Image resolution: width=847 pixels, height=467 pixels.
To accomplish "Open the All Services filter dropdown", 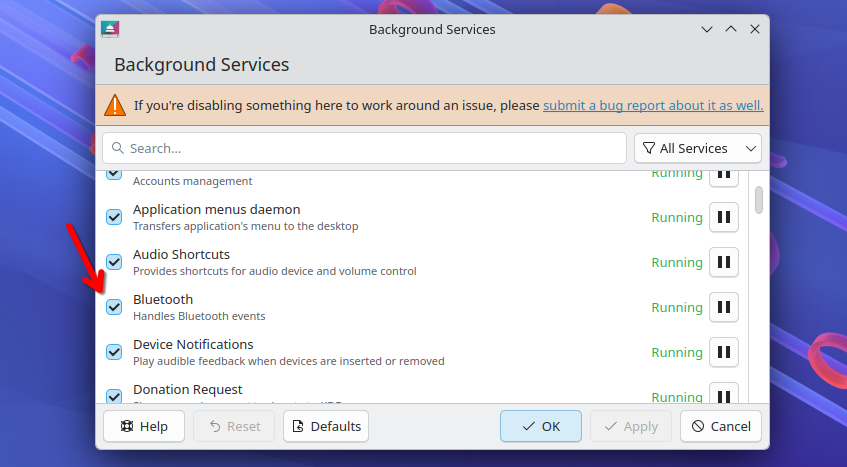I will [698, 148].
